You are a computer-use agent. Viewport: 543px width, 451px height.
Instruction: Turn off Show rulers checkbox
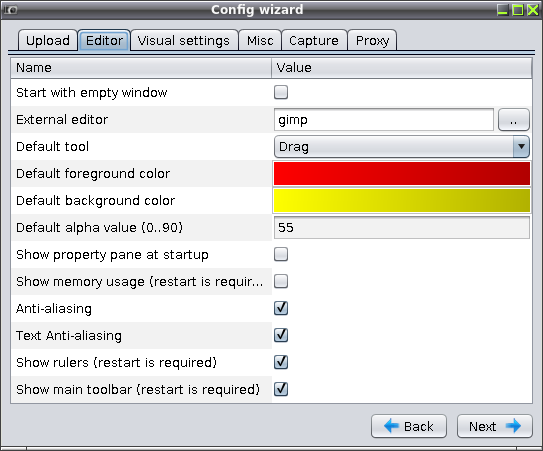click(x=281, y=362)
